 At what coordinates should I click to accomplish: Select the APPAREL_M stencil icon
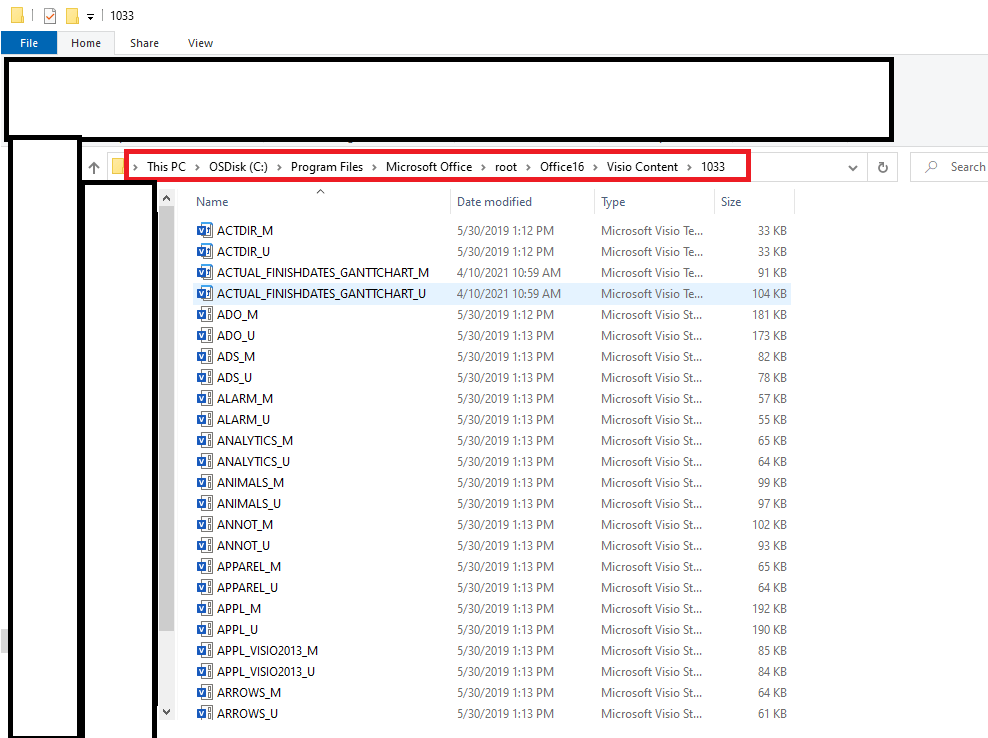[x=204, y=567]
